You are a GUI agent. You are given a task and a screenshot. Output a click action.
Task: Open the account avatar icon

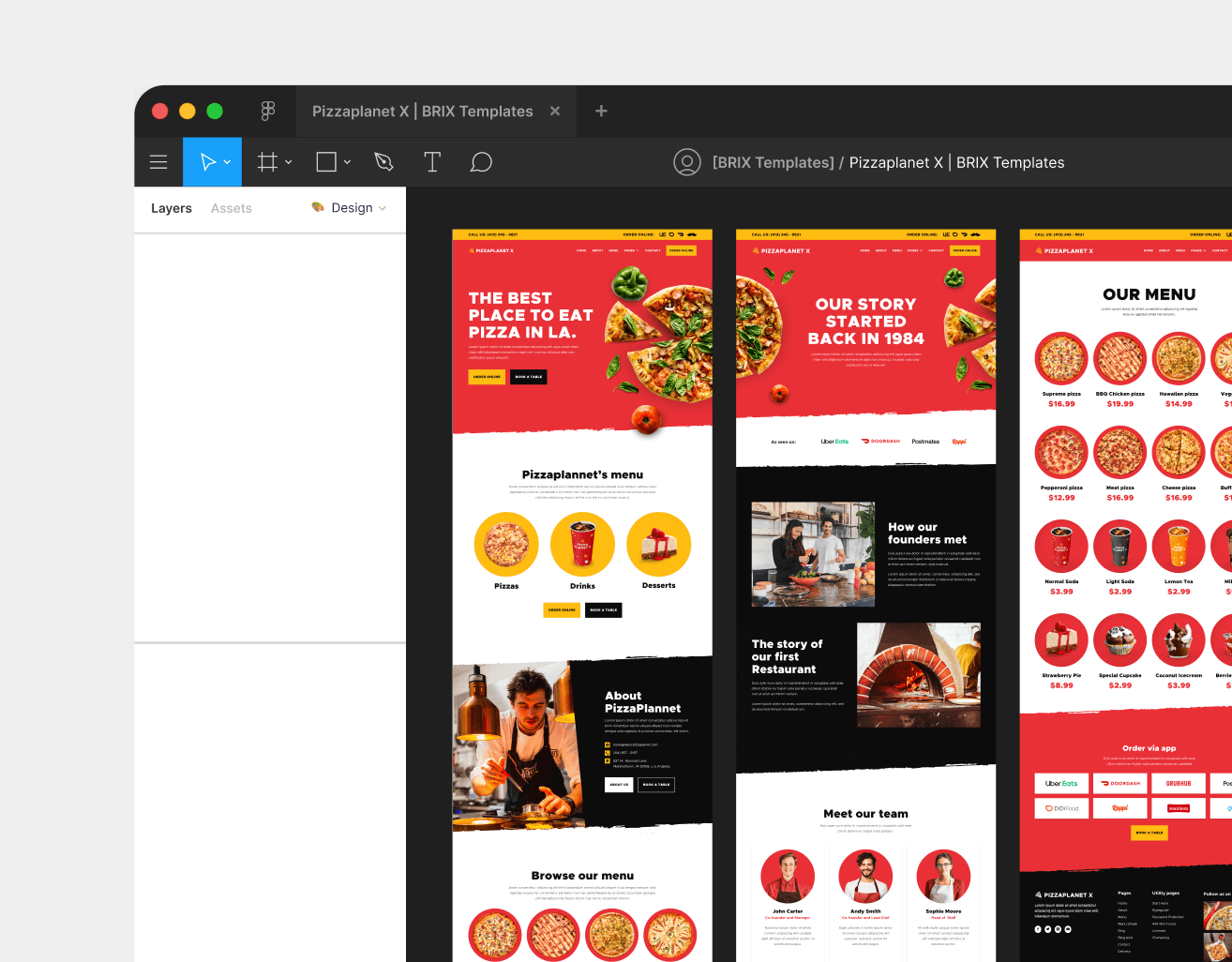687,161
